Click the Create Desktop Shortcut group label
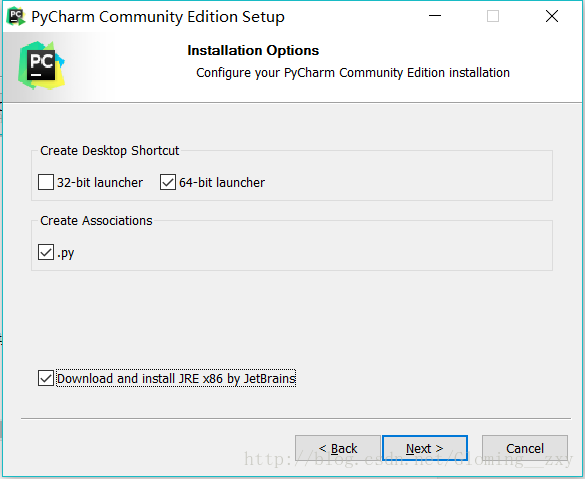The height and width of the screenshot is (479, 585). click(110, 151)
